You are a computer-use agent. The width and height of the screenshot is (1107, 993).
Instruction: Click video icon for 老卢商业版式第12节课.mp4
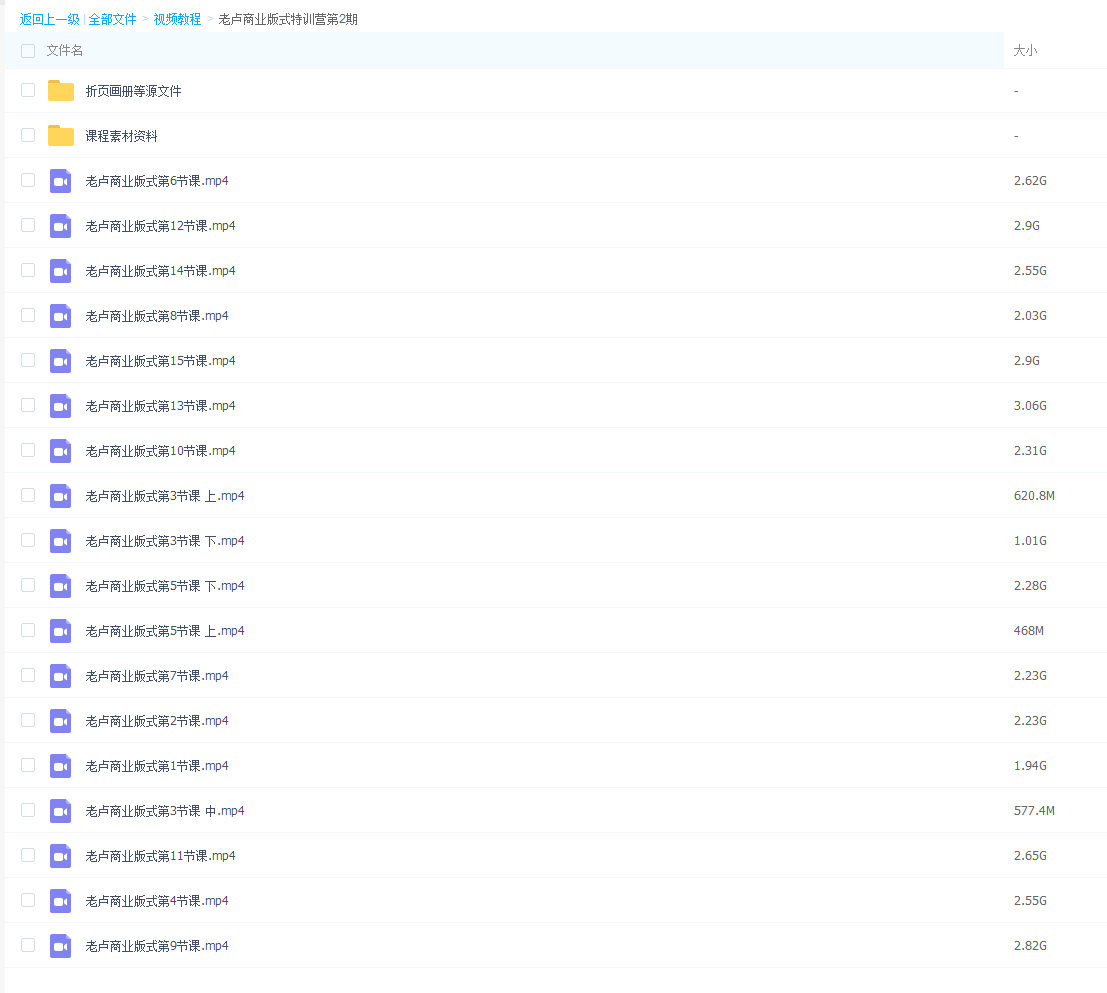61,226
